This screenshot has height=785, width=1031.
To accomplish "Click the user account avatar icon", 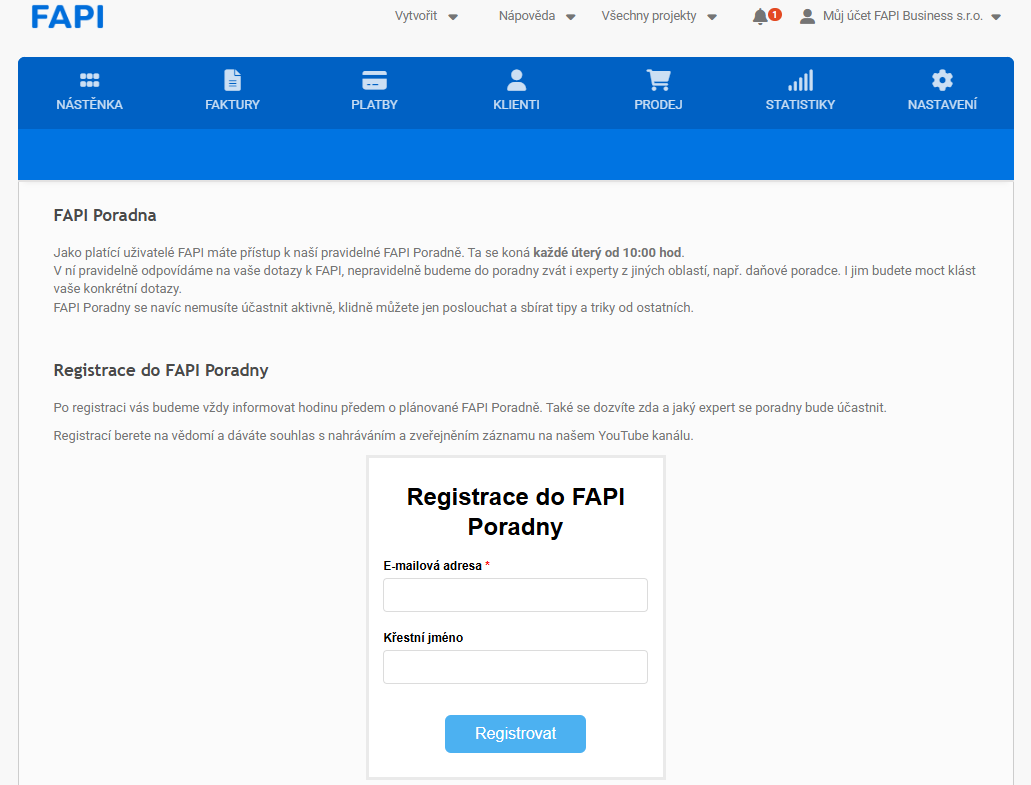I will (x=807, y=16).
